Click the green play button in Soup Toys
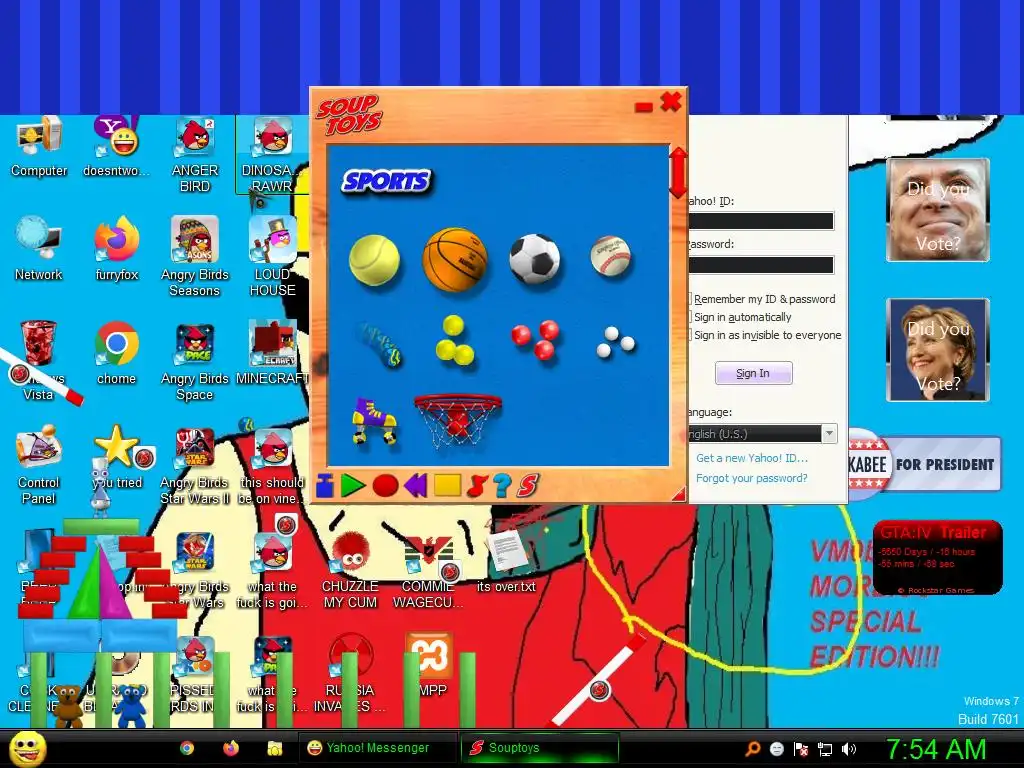 click(x=353, y=485)
